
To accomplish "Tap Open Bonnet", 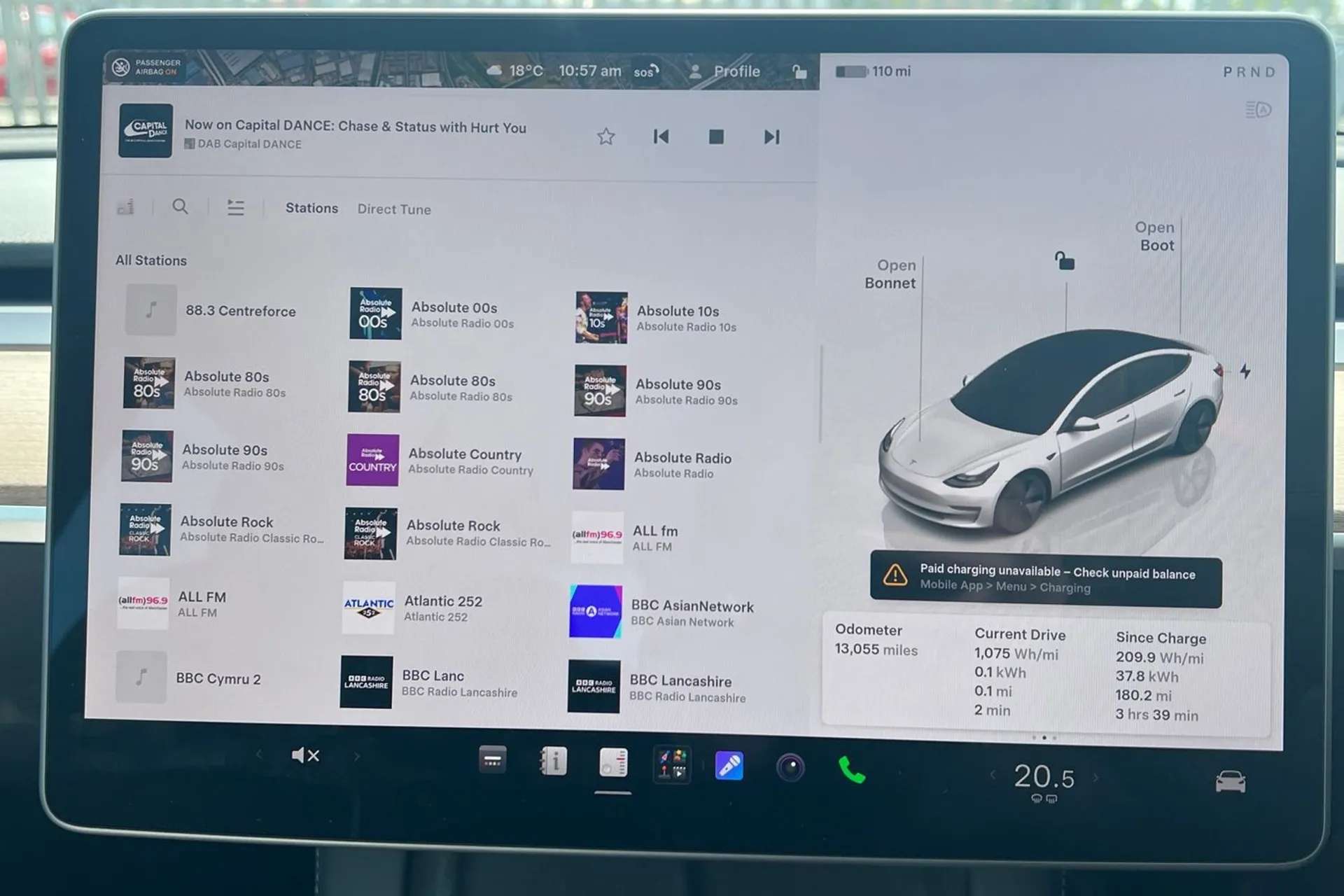I will coord(890,274).
